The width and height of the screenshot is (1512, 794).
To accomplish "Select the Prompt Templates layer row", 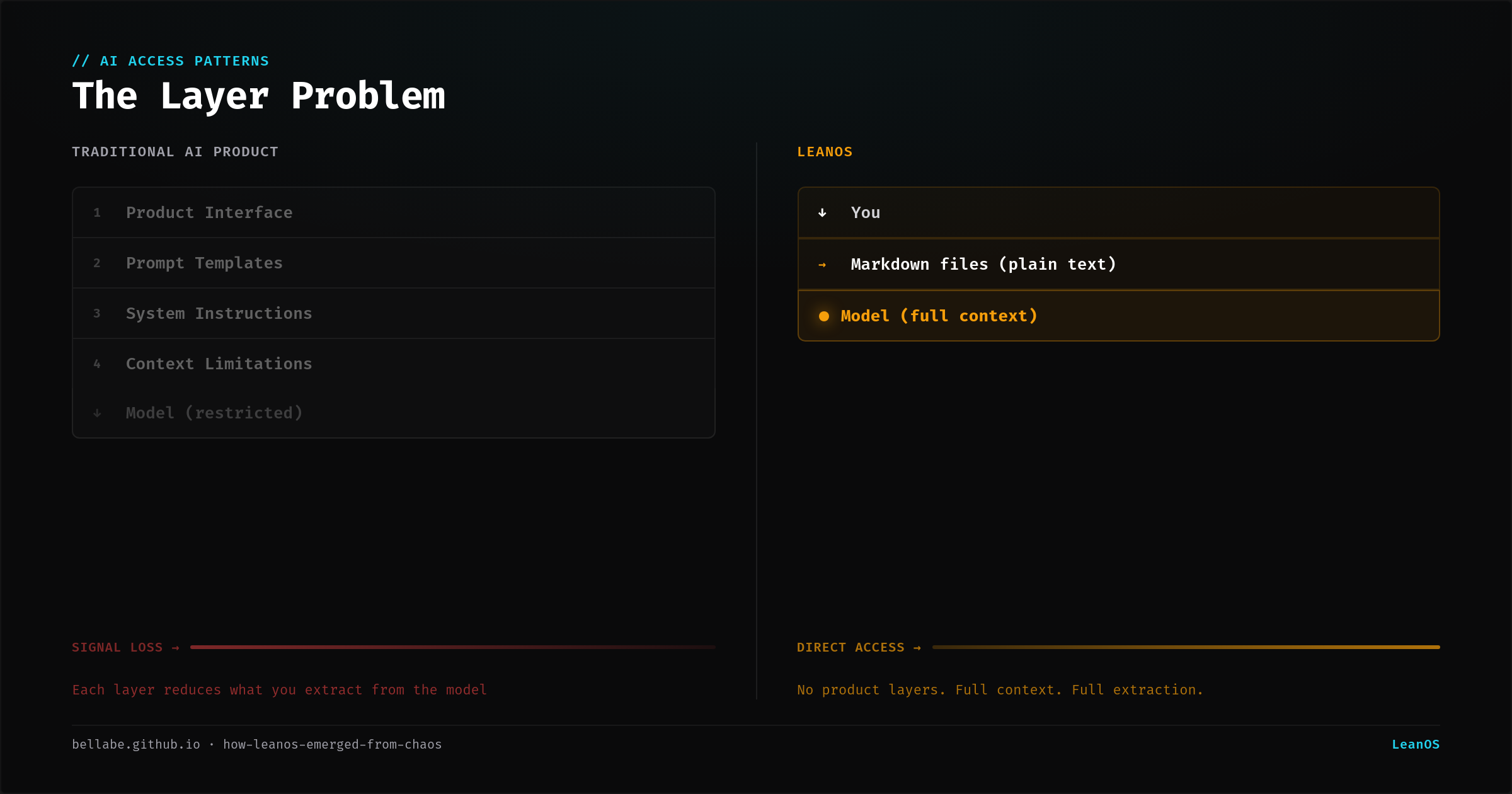I will 394,263.
